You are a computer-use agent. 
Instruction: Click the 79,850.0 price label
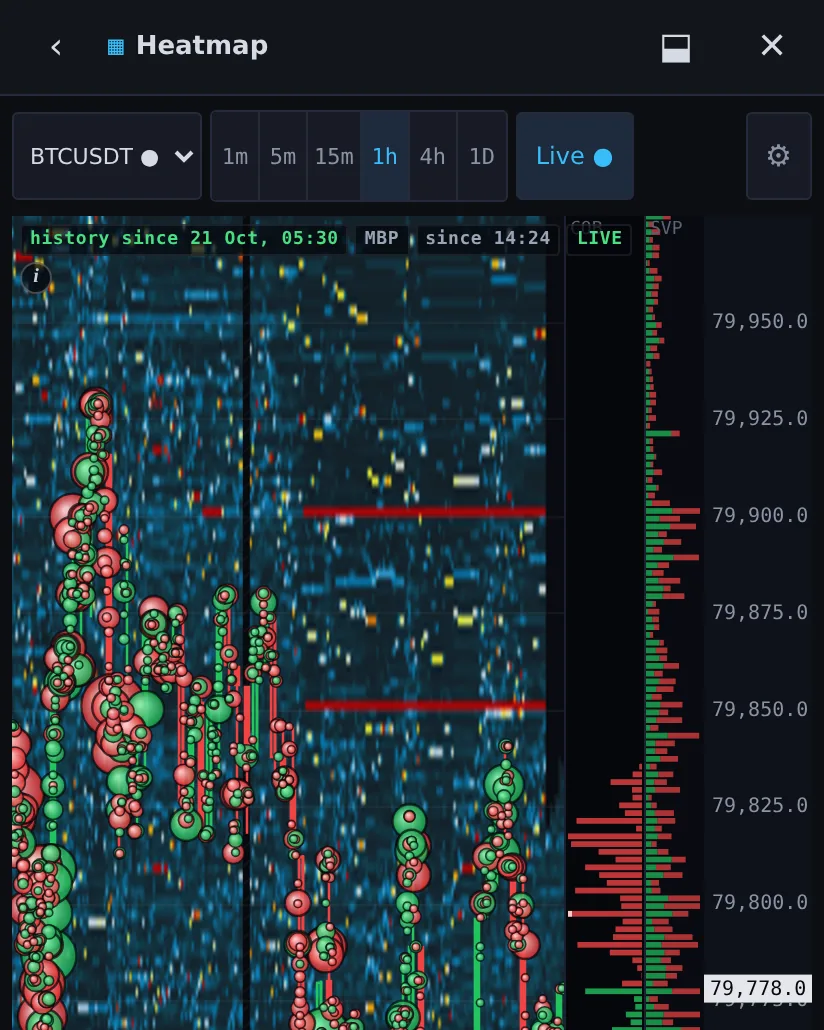[x=760, y=709]
